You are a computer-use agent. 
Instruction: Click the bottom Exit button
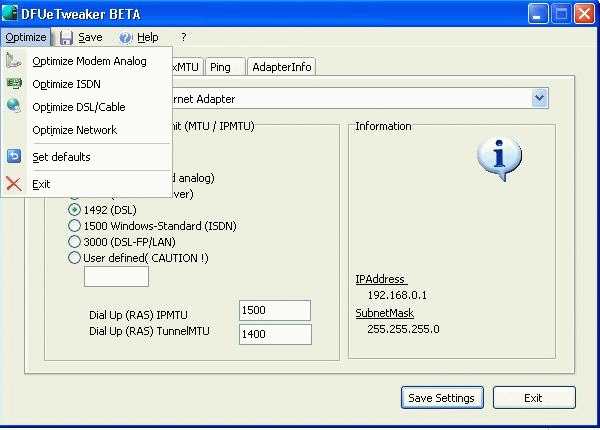coord(534,398)
